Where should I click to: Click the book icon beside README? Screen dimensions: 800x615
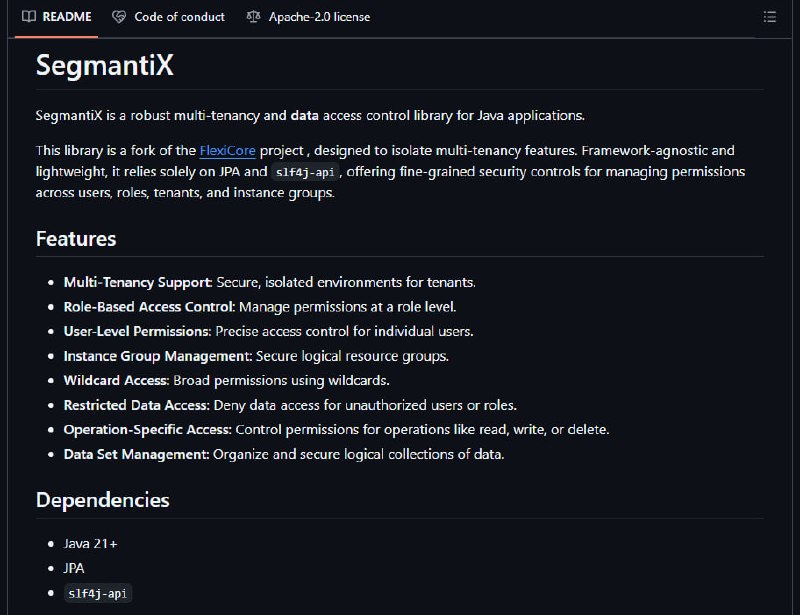click(x=29, y=17)
